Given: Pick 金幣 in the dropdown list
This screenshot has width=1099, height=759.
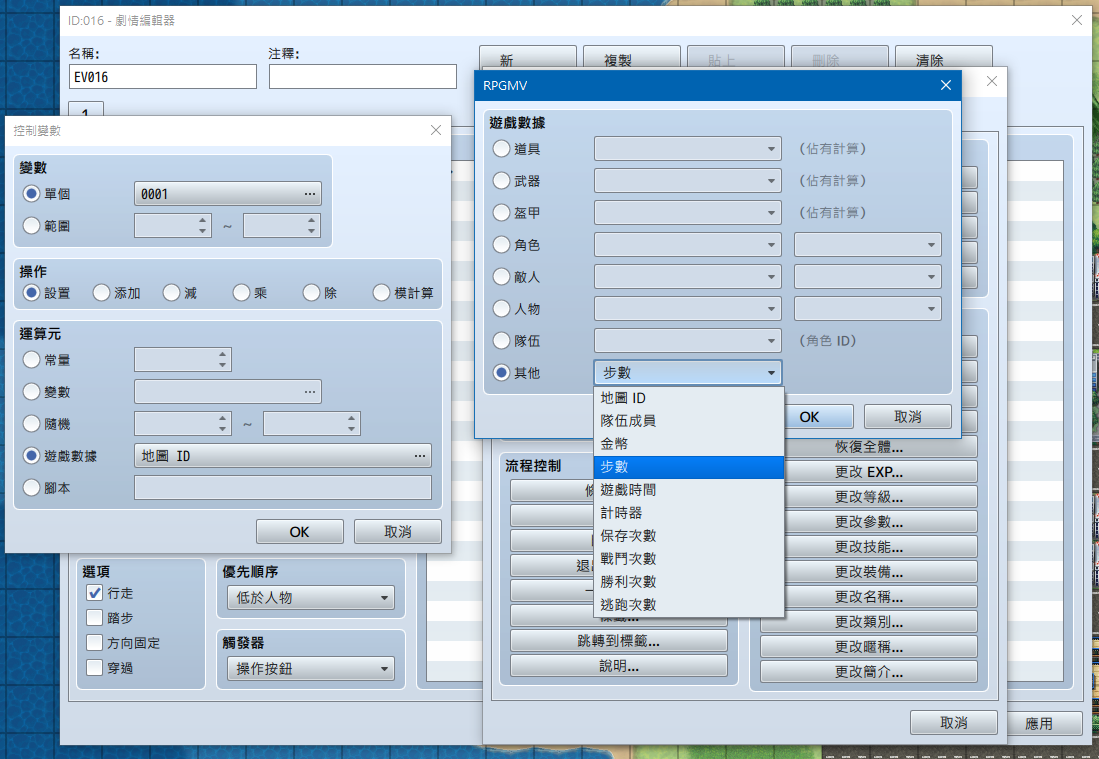Looking at the screenshot, I should [688, 444].
